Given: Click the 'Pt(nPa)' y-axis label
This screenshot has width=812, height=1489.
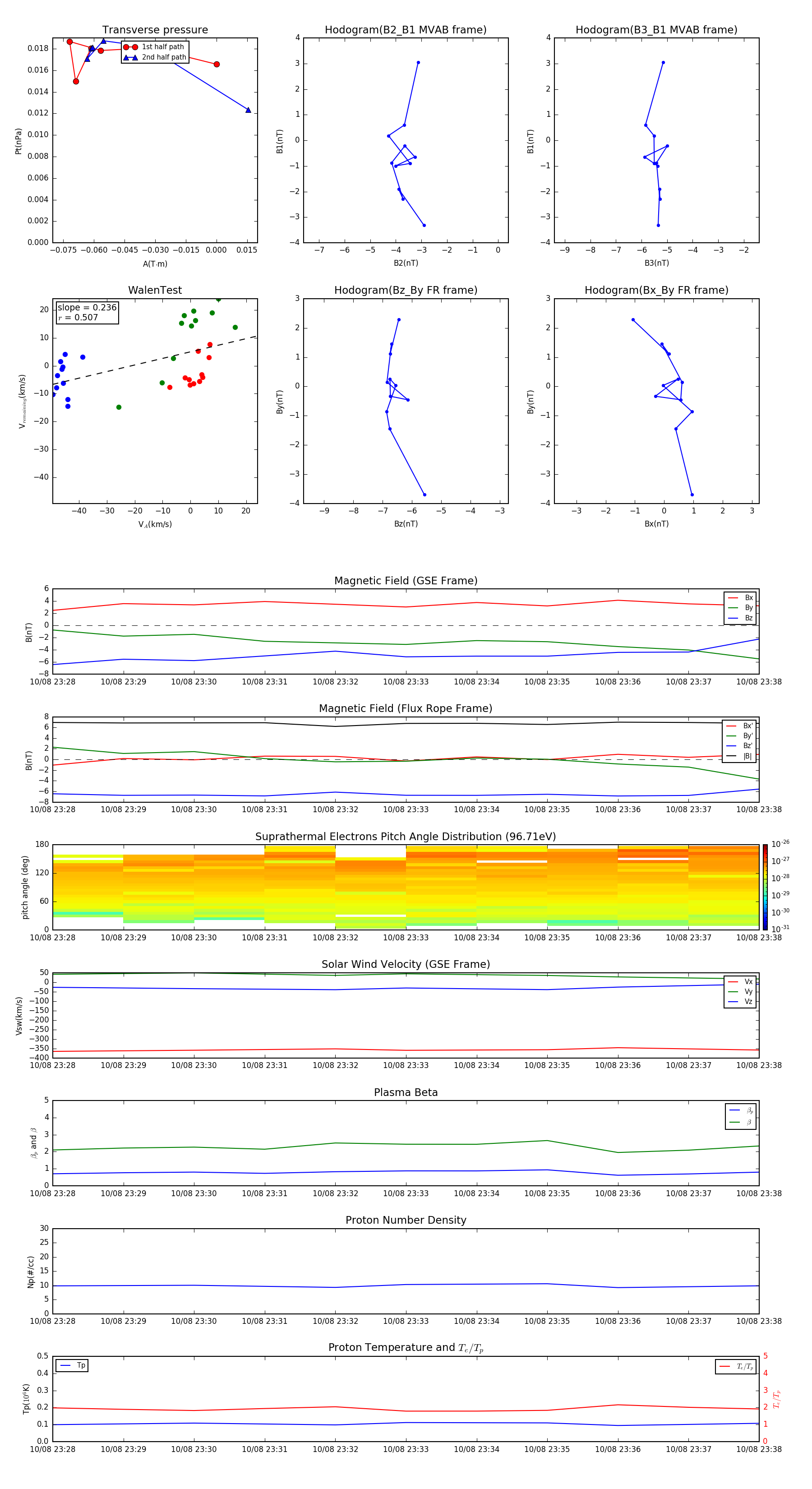Looking at the screenshot, I should point(18,141).
